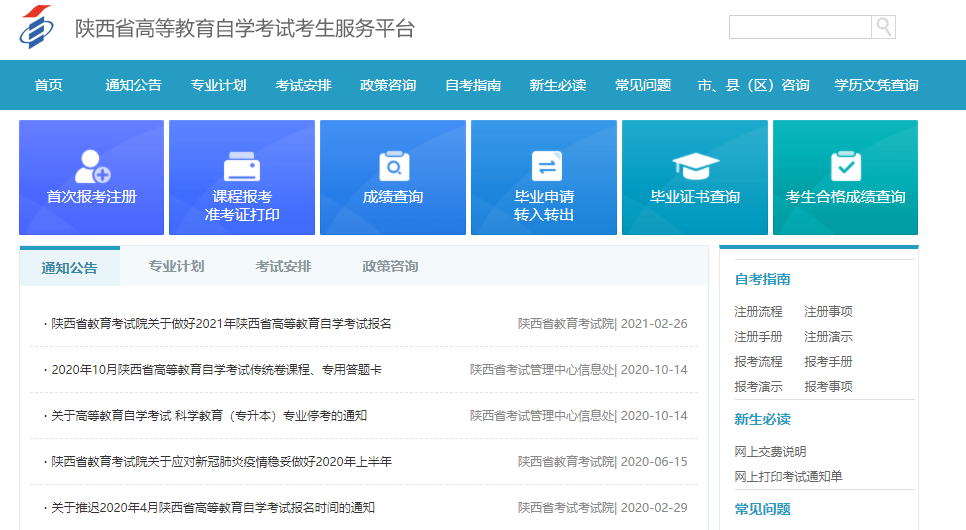The width and height of the screenshot is (966, 530).
Task: Click 注册流程 link in sidebar
Action: (x=758, y=312)
